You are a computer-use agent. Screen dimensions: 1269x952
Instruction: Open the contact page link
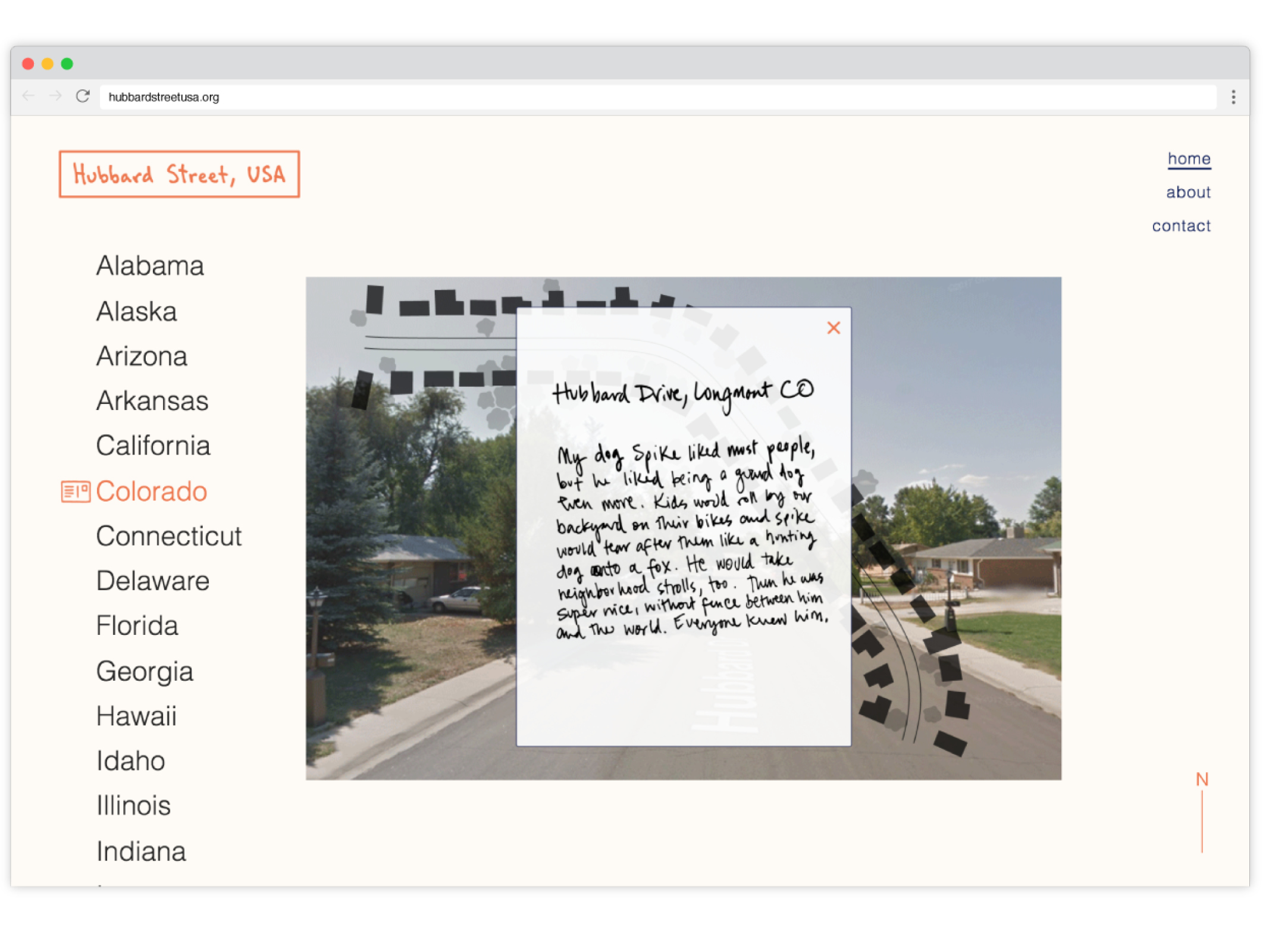[1180, 226]
